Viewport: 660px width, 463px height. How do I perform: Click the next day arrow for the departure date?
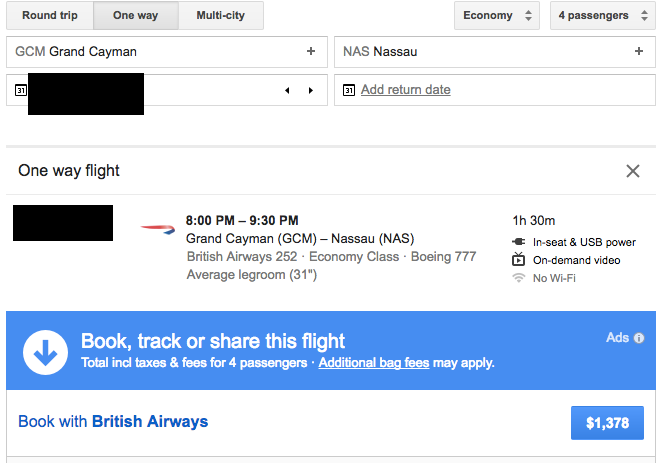pyautogui.click(x=310, y=90)
